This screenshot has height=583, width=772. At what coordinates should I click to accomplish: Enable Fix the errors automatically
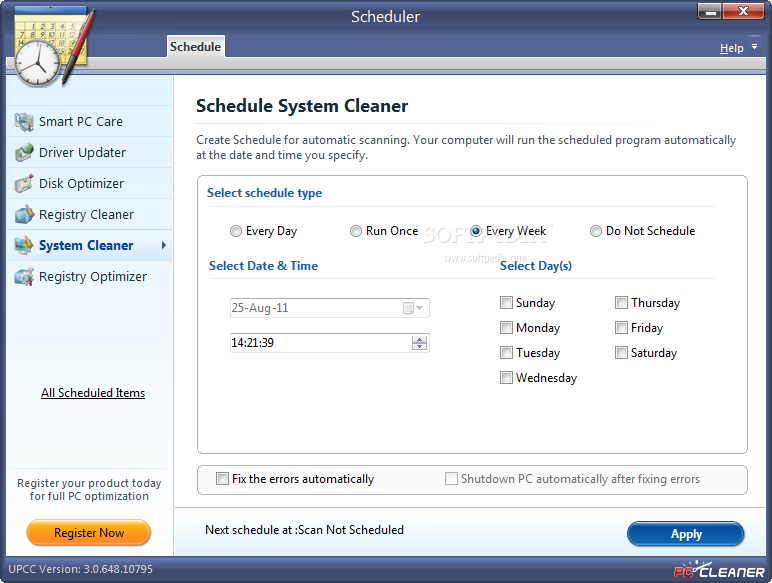coord(222,479)
